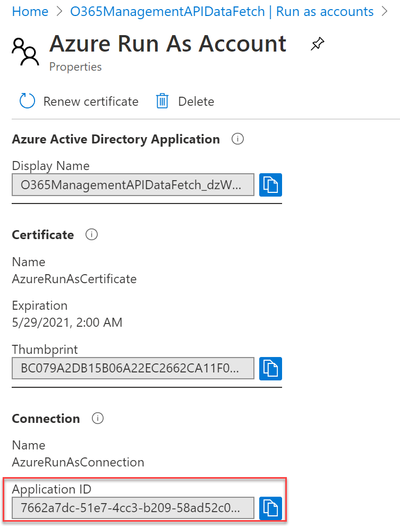Click the AzureRunAsConnection name text
The image size is (400, 526).
[78, 462]
